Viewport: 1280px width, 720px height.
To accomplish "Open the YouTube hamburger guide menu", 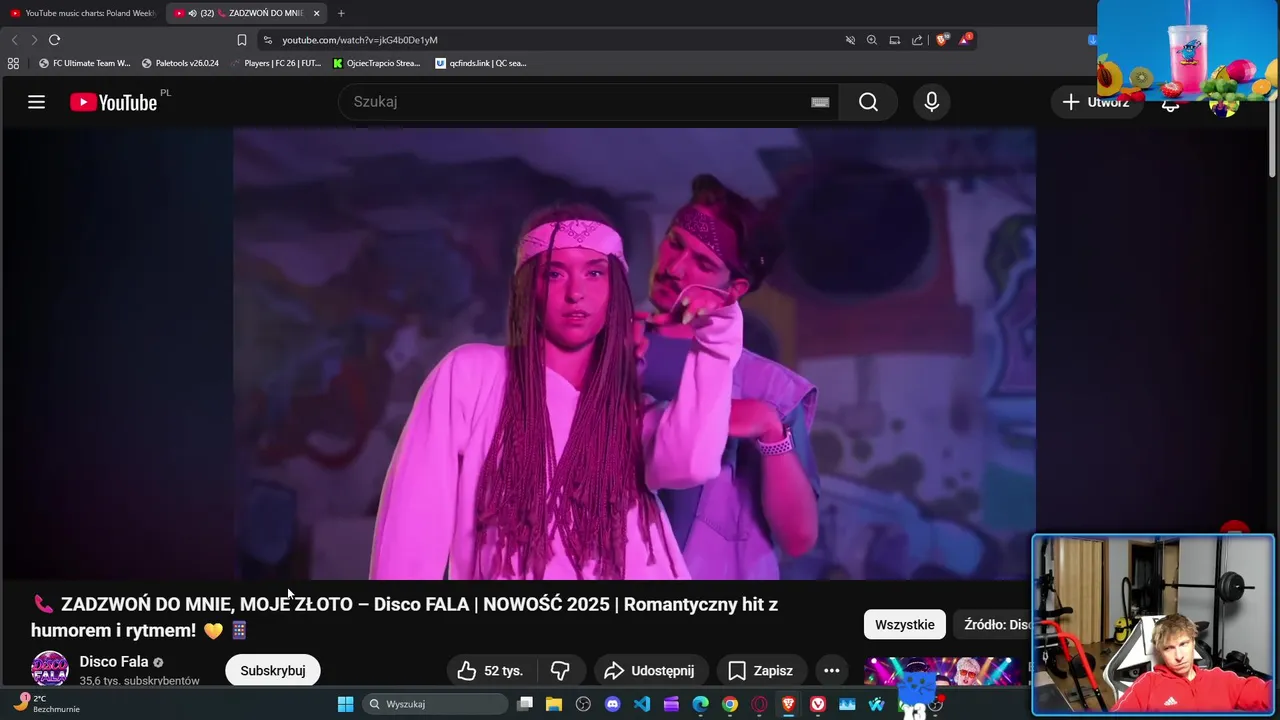I will (37, 102).
